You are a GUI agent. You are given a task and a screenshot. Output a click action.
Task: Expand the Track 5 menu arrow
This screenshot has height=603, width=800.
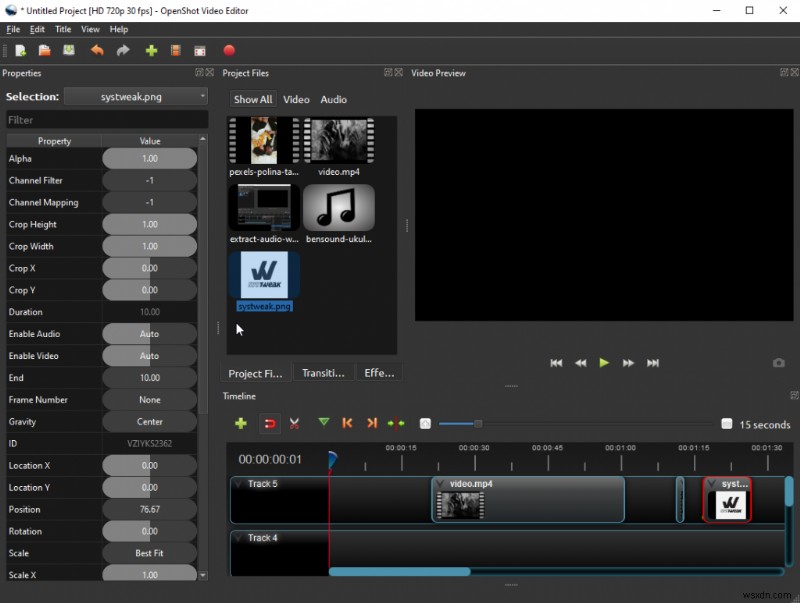[x=238, y=484]
